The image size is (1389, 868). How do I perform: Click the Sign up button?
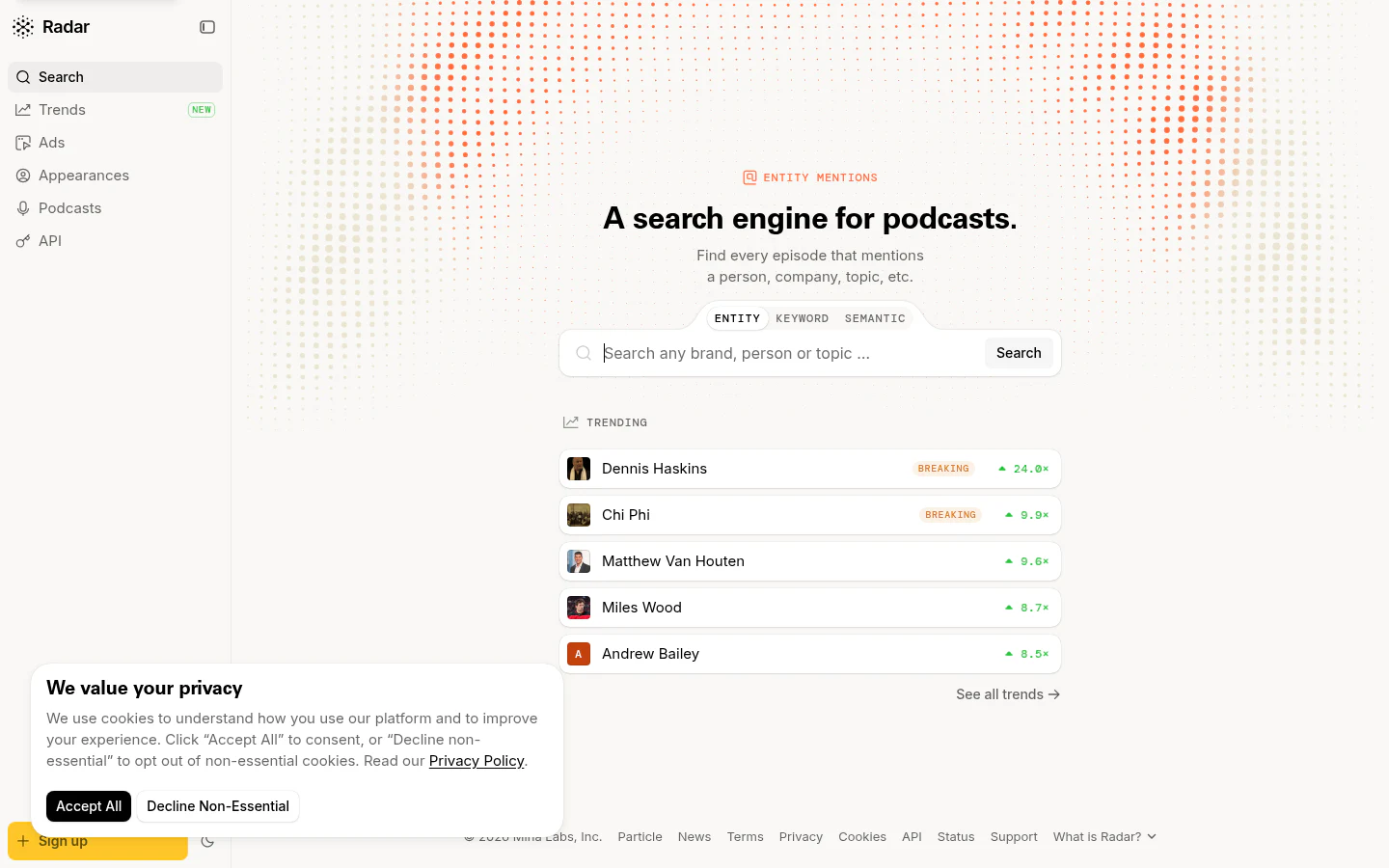coord(97,841)
